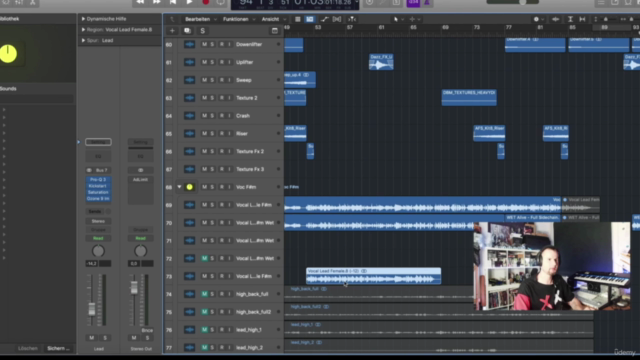The image size is (640, 360).
Task: Start playback with the Play button
Action: pos(189,2)
